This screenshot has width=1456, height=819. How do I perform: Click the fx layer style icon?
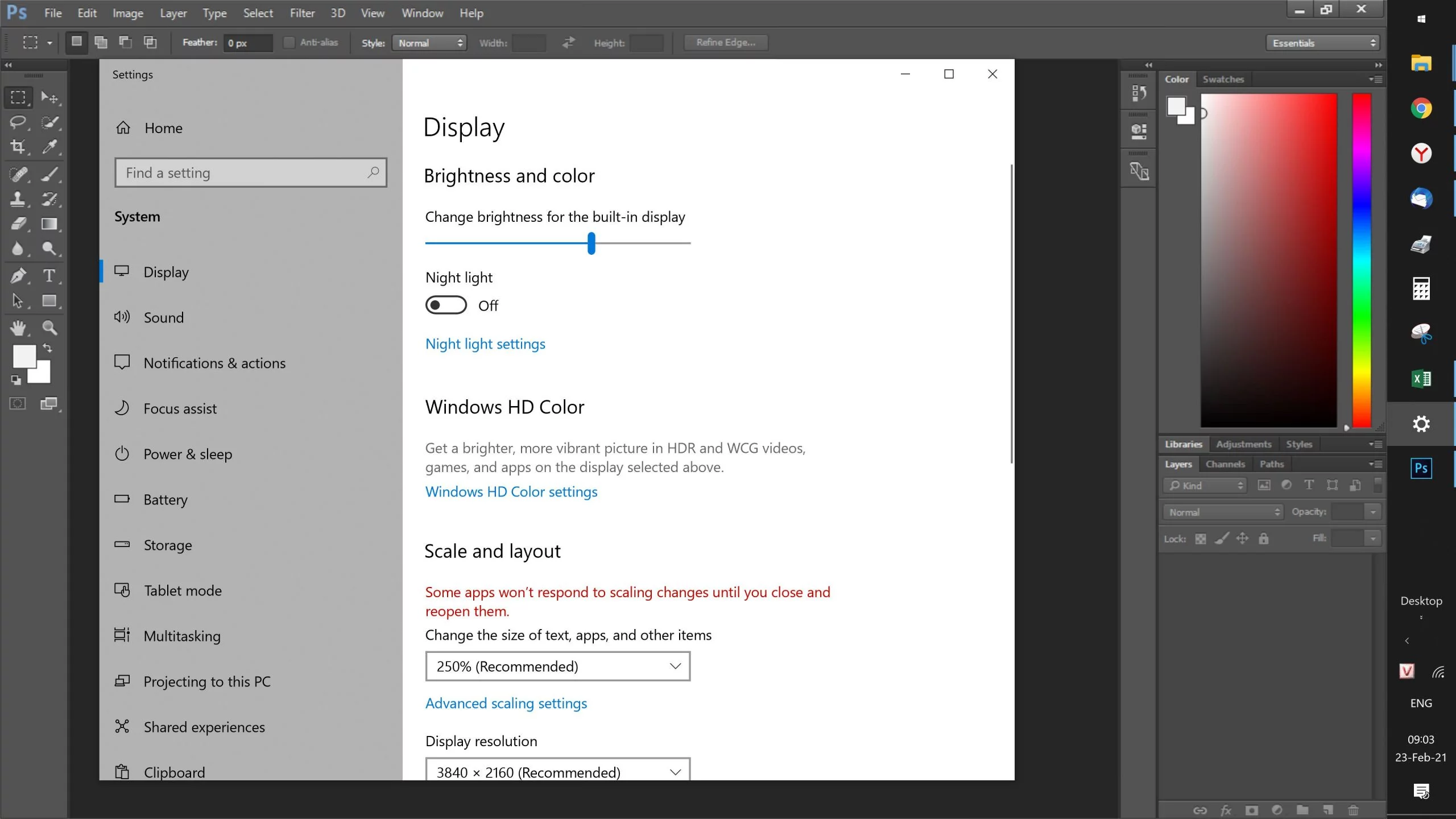(x=1226, y=810)
